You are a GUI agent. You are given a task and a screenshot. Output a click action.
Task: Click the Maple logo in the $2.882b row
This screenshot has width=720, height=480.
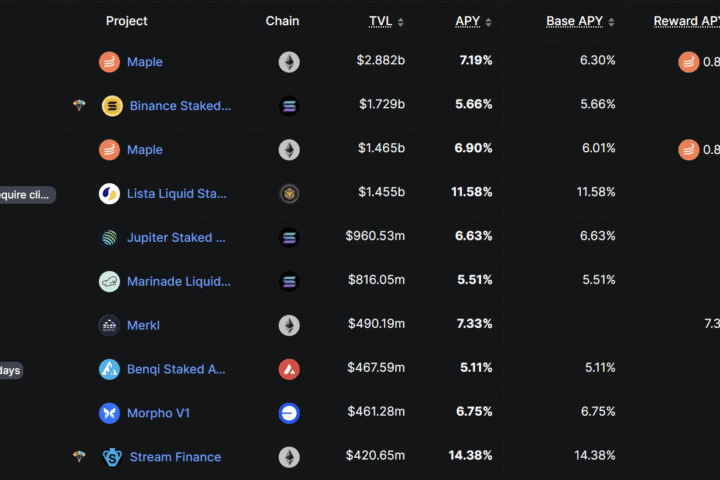[109, 62]
